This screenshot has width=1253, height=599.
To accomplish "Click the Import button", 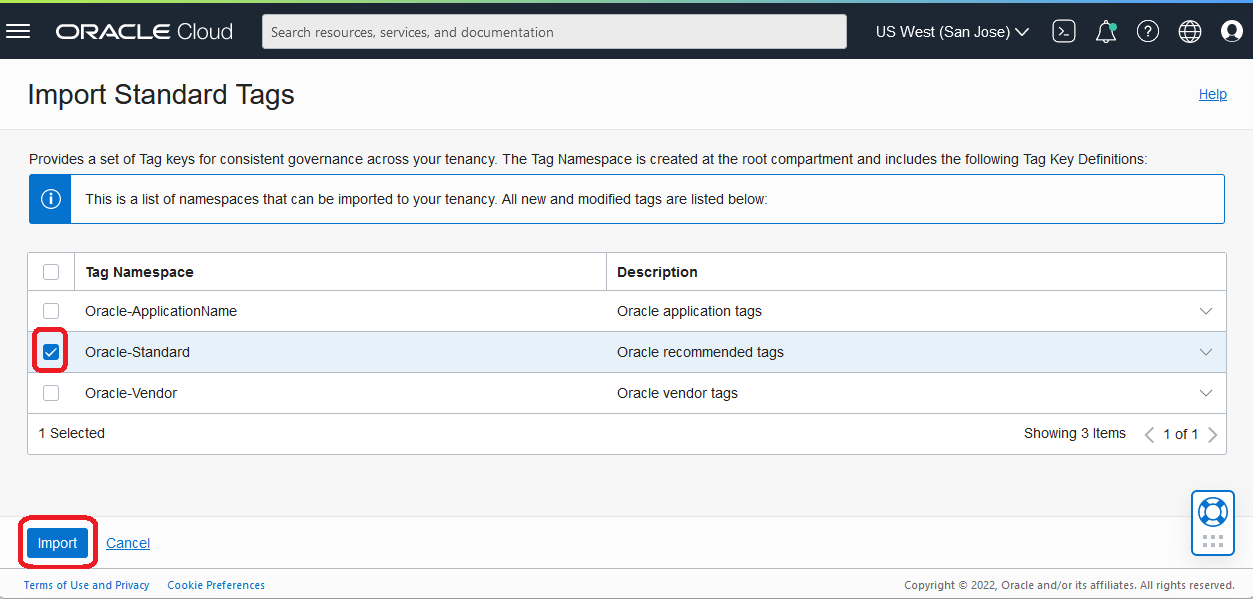I will (57, 542).
